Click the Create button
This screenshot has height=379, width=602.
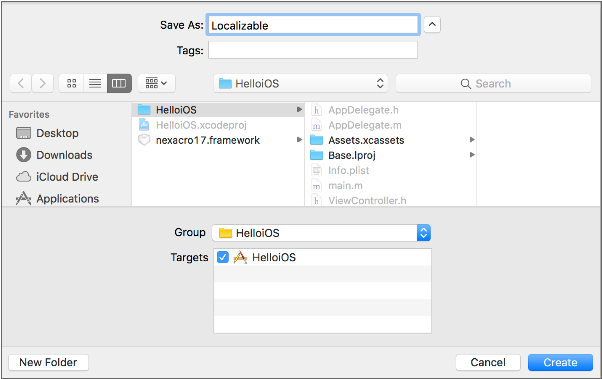click(560, 362)
